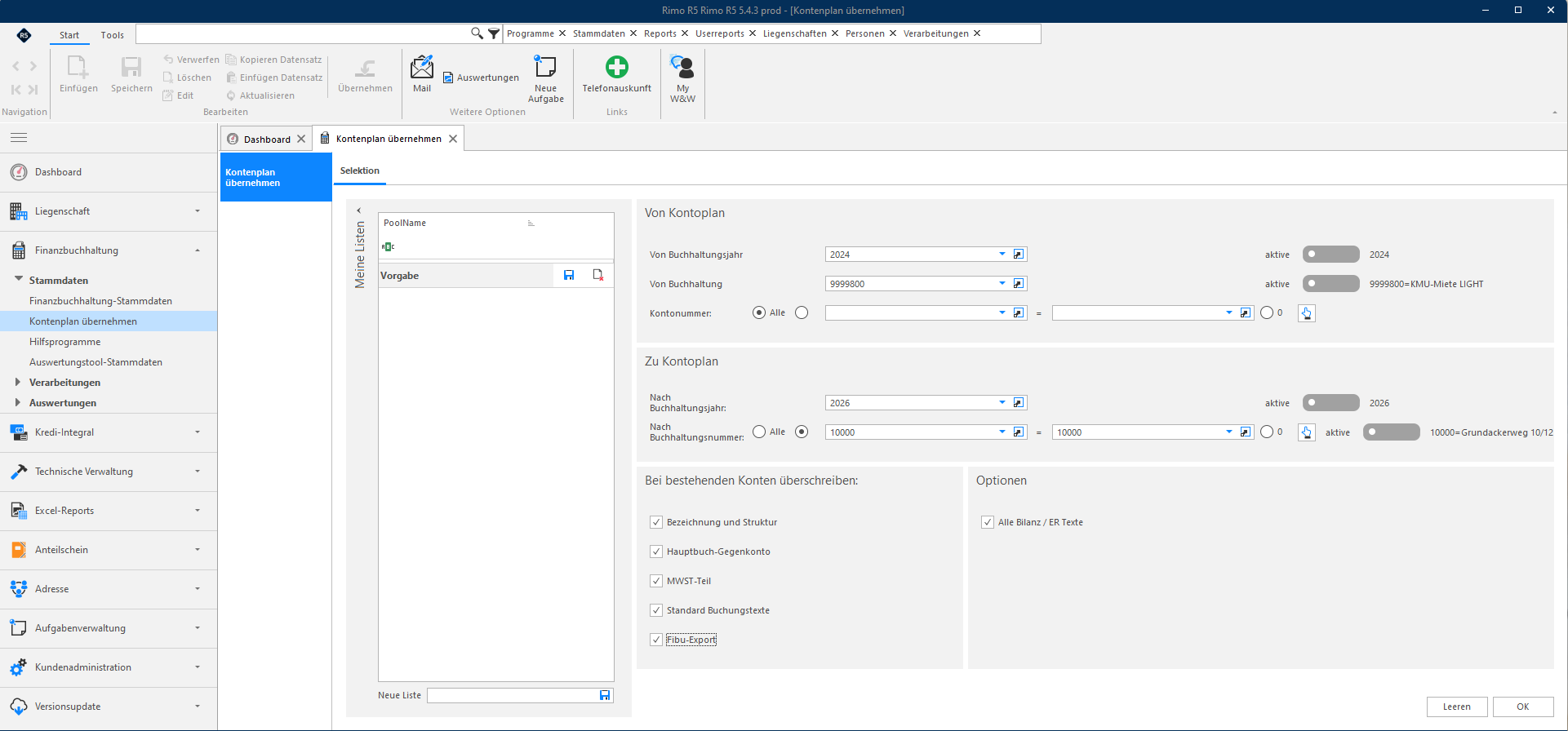
Task: Click the hamburger menu icon in sidebar
Action: 19,138
